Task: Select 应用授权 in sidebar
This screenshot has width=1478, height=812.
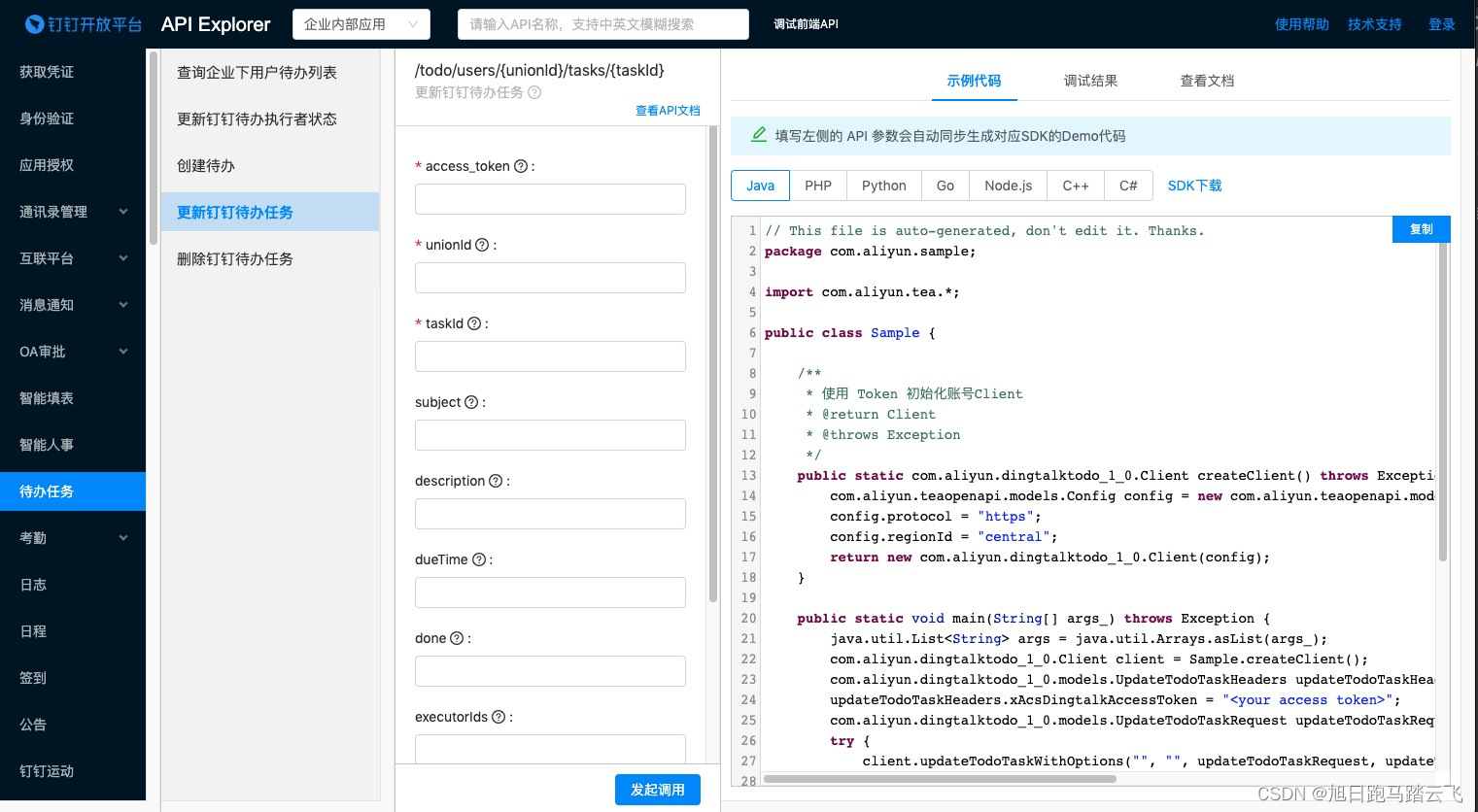Action: click(73, 165)
